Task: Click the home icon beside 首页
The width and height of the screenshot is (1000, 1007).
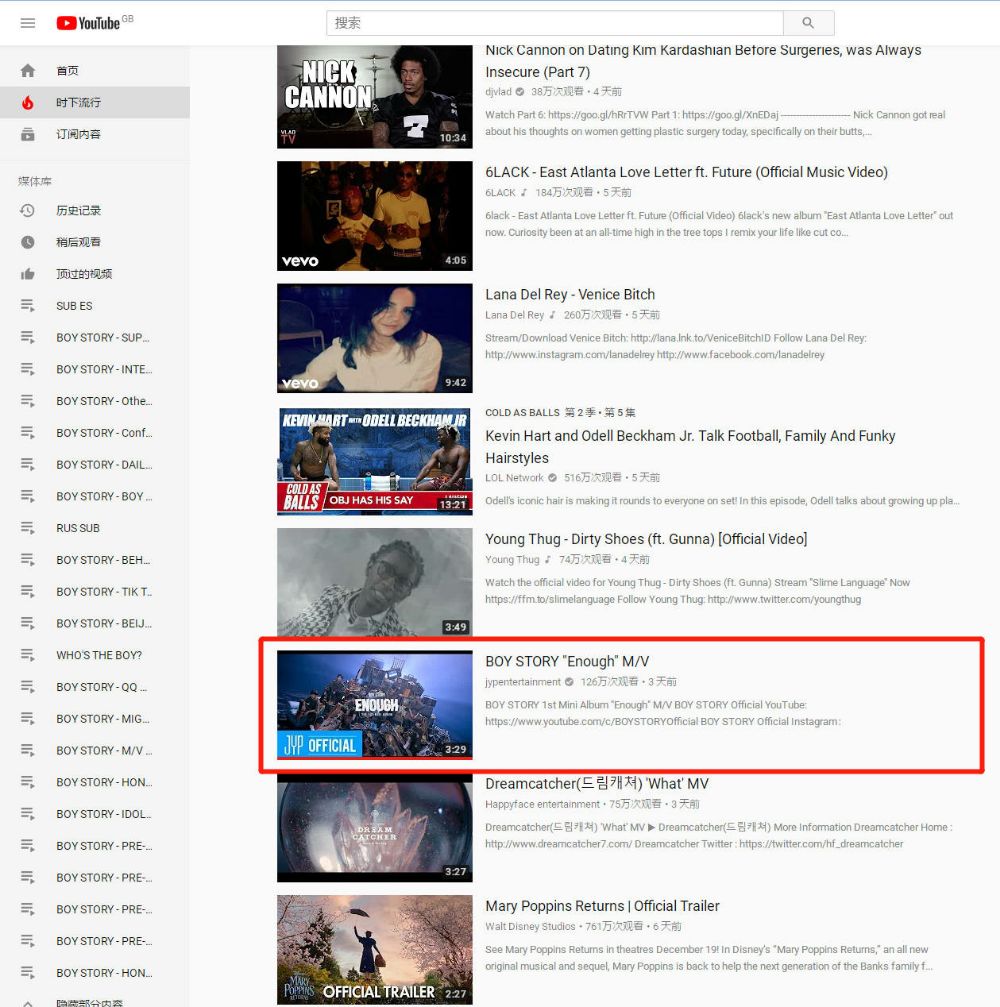Action: [28, 71]
